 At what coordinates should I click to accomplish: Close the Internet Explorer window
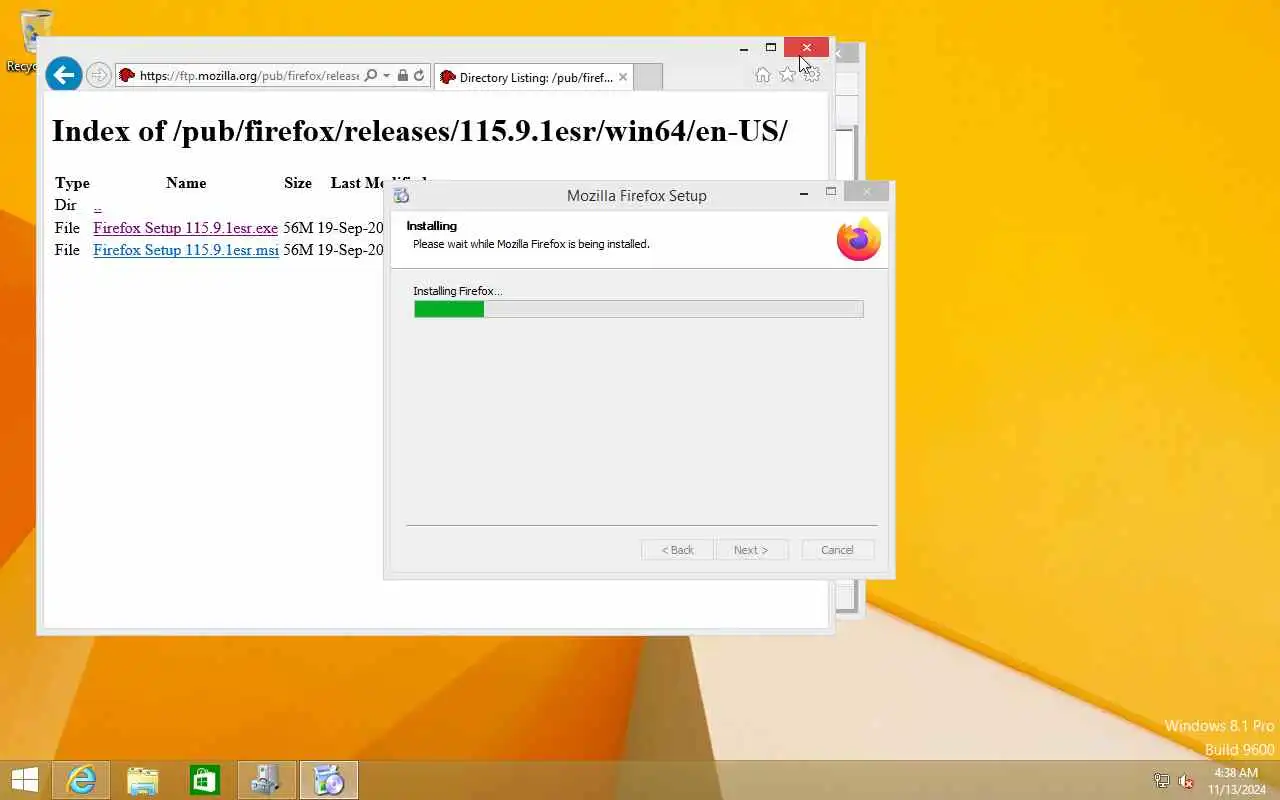pos(806,47)
